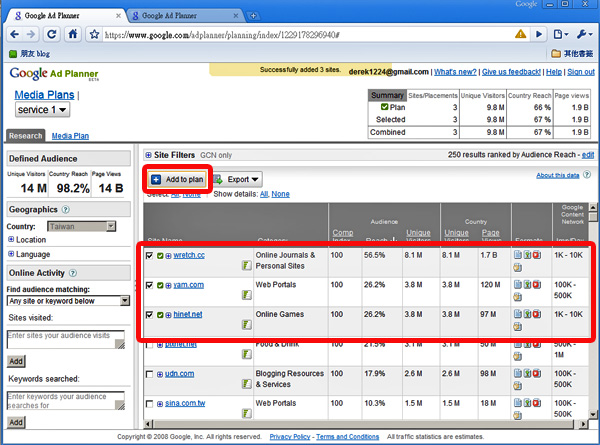Click the image ad format icon for hinet.net
Screen dimensions: 600x445
[x=527, y=314]
